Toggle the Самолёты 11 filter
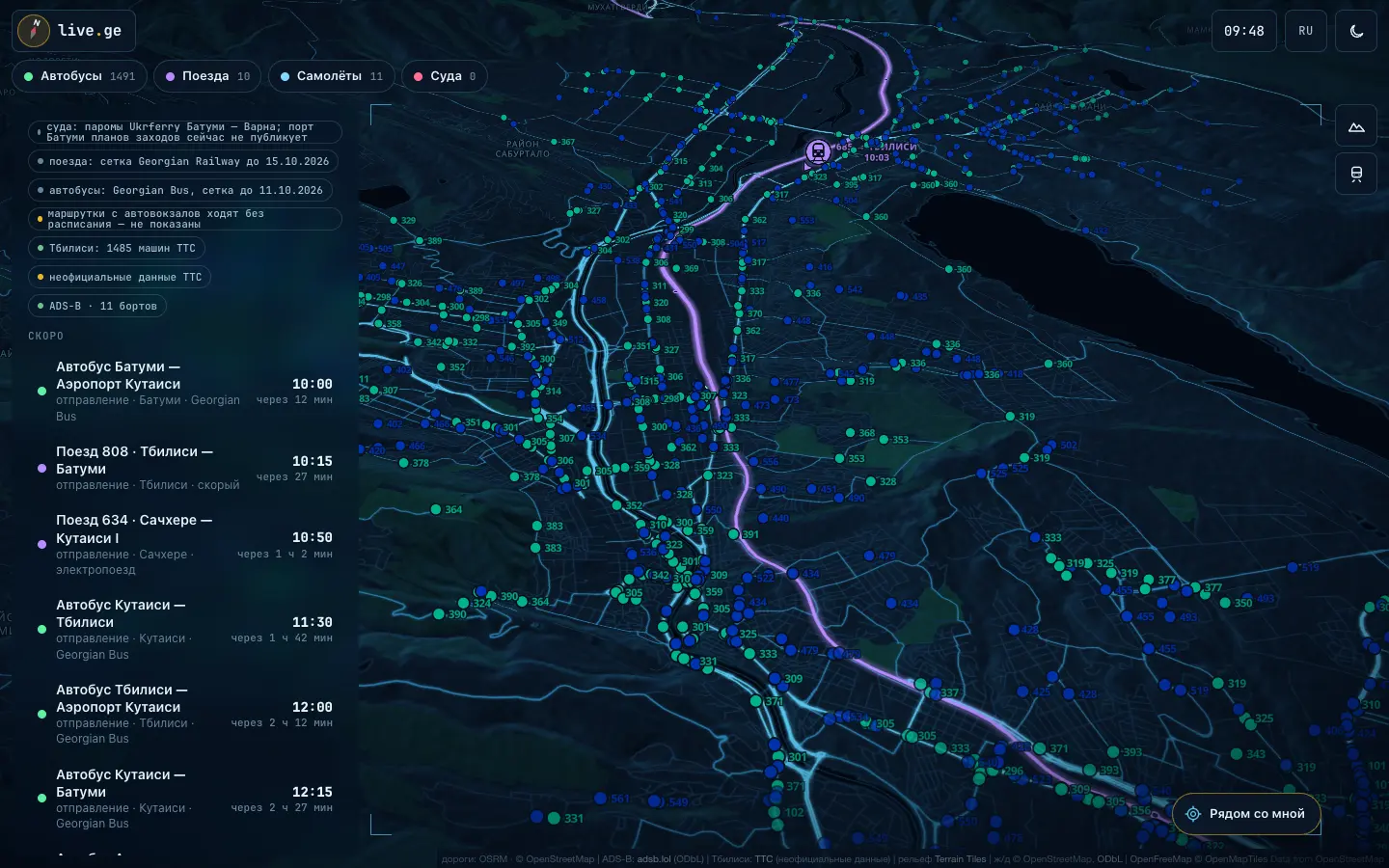Viewport: 1389px width, 868px height. (331, 76)
